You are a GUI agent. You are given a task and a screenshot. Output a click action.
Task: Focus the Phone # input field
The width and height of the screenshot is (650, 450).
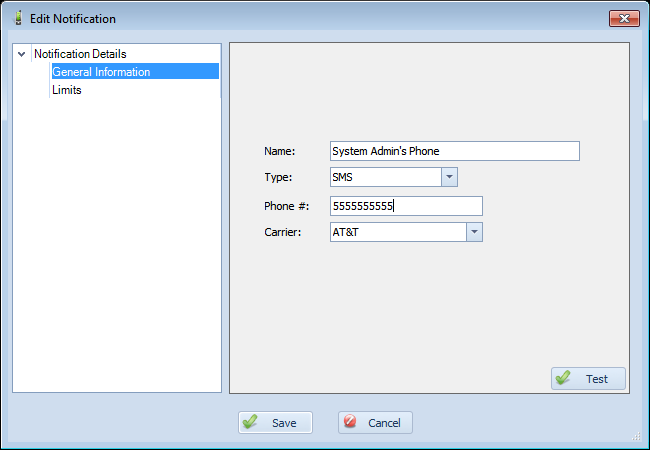(406, 206)
